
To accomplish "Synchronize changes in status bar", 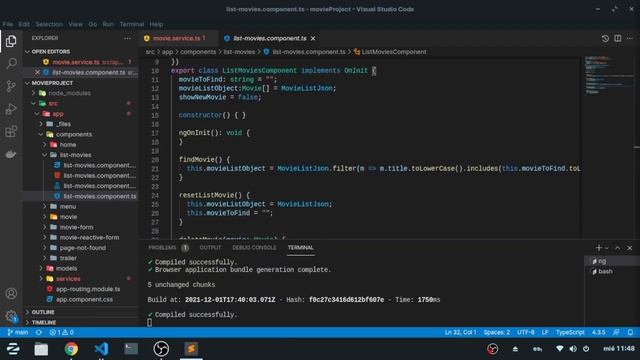I will coord(39,332).
